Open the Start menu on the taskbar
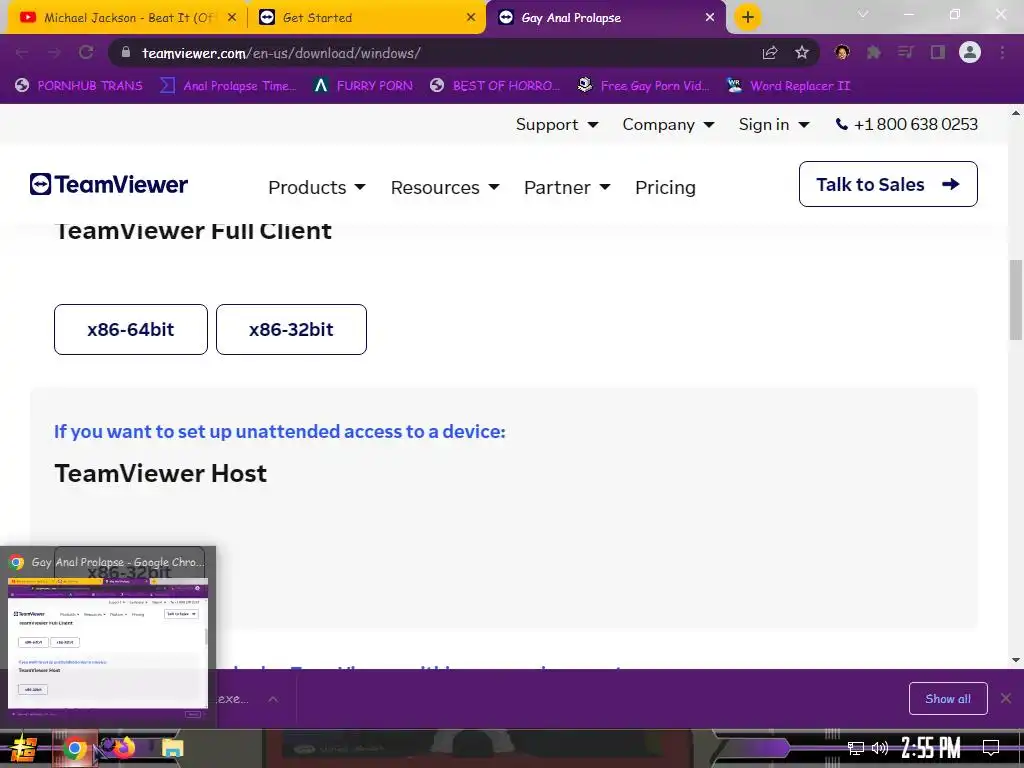 pyautogui.click(x=23, y=748)
